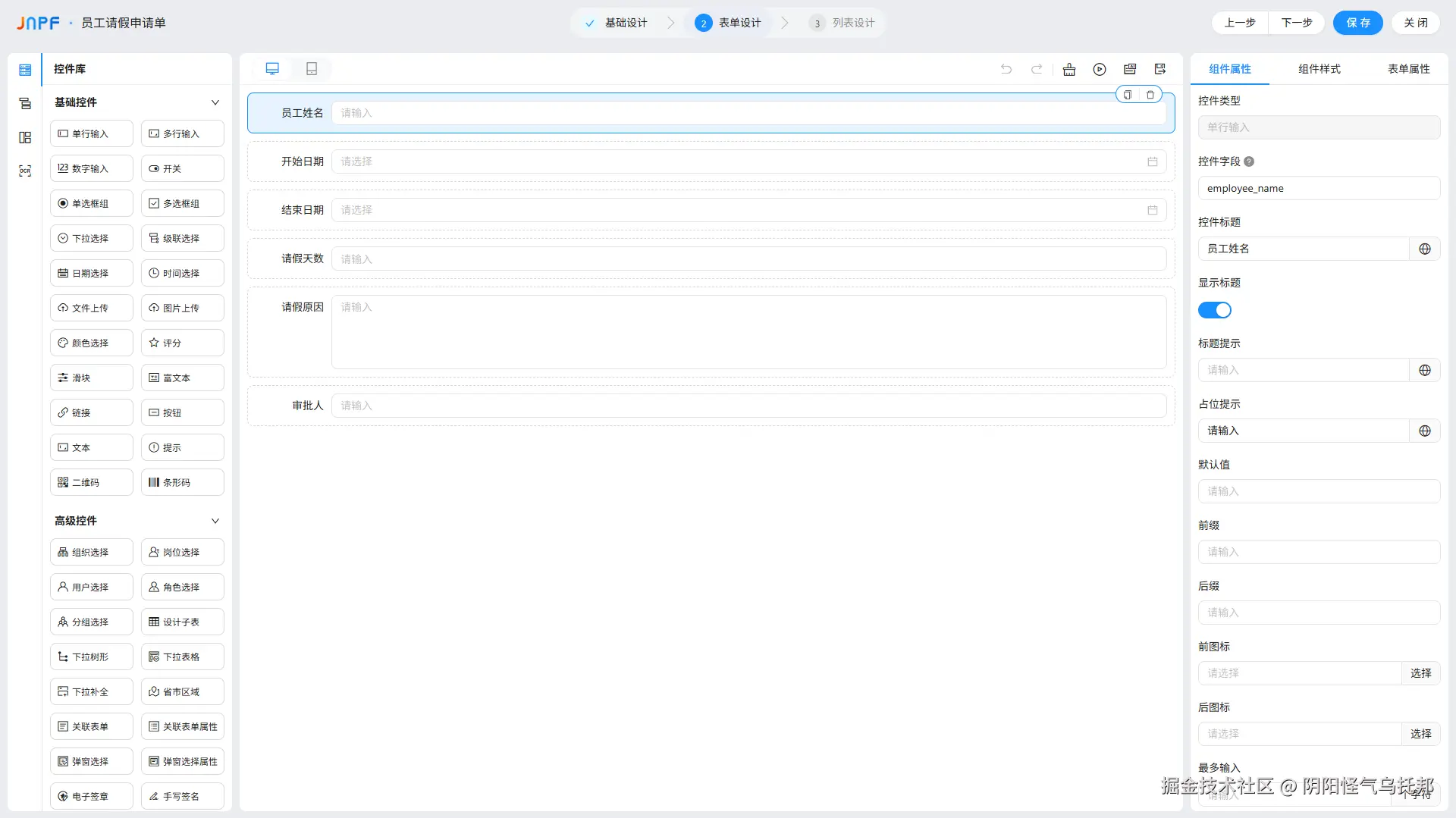Collapse the 基础控件 section
Image resolution: width=1456 pixels, height=818 pixels.
215,102
